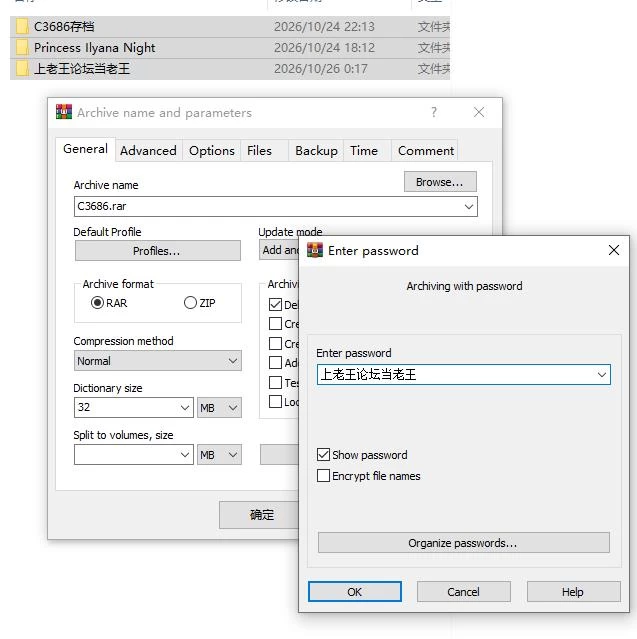
Task: Click the Organize passwords... button
Action: click(x=463, y=543)
